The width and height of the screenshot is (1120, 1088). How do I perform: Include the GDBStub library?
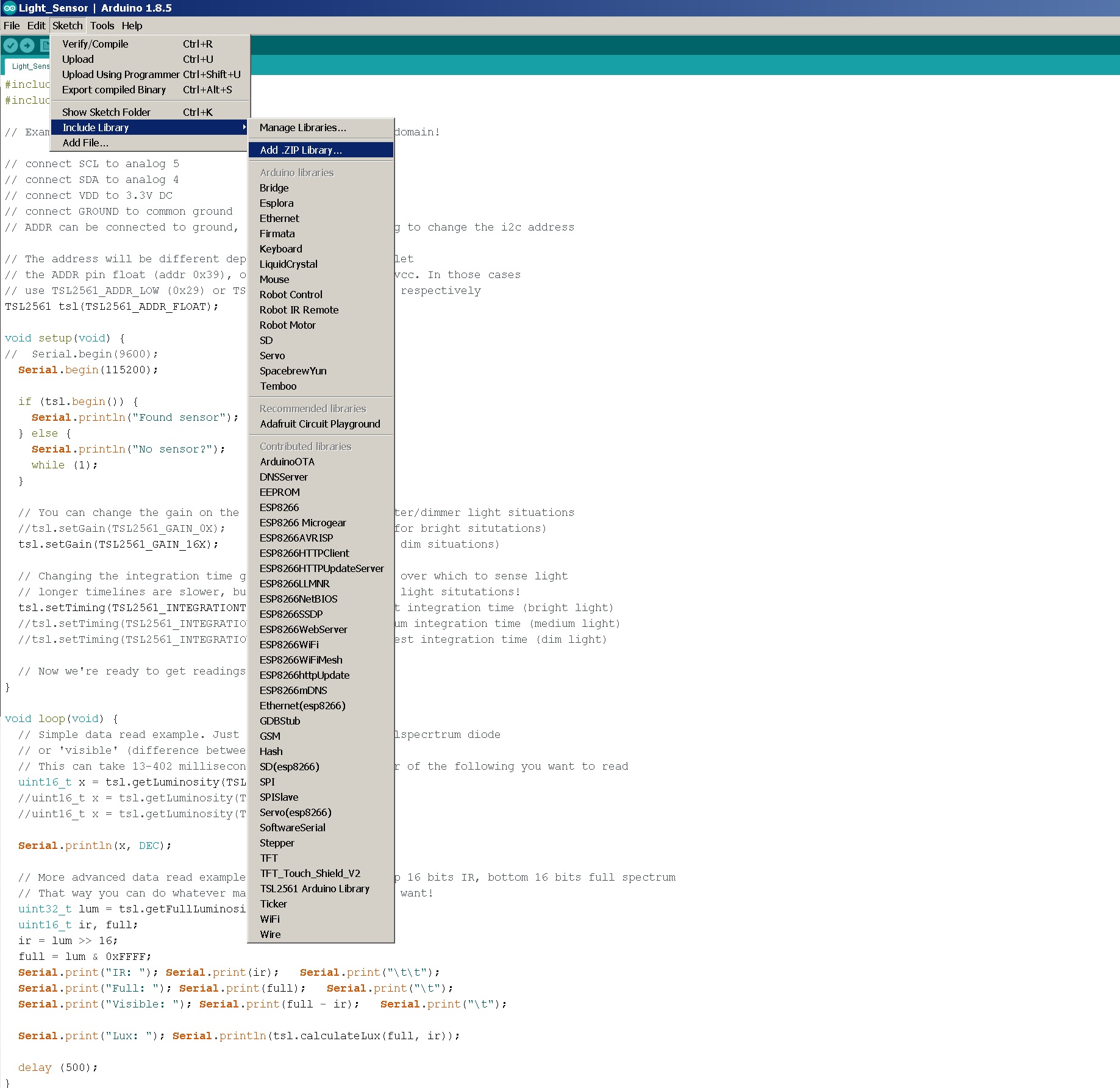[321, 721]
